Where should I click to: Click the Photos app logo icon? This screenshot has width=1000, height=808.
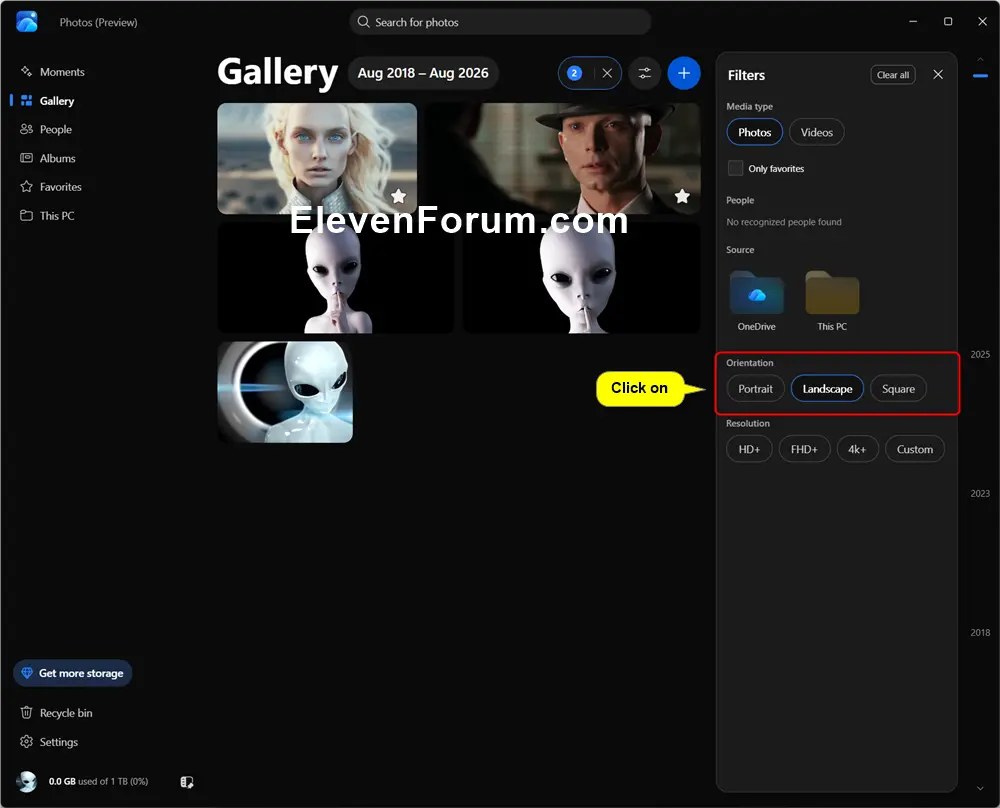click(x=27, y=22)
